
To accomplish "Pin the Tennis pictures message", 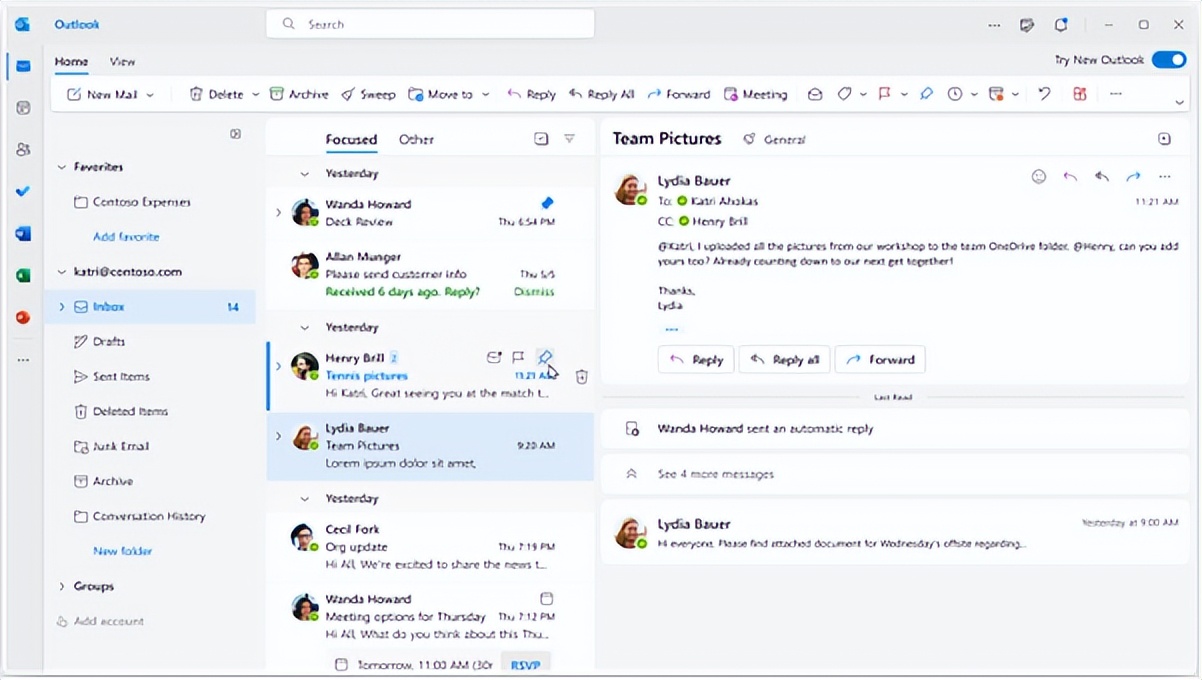I will tap(545, 357).
